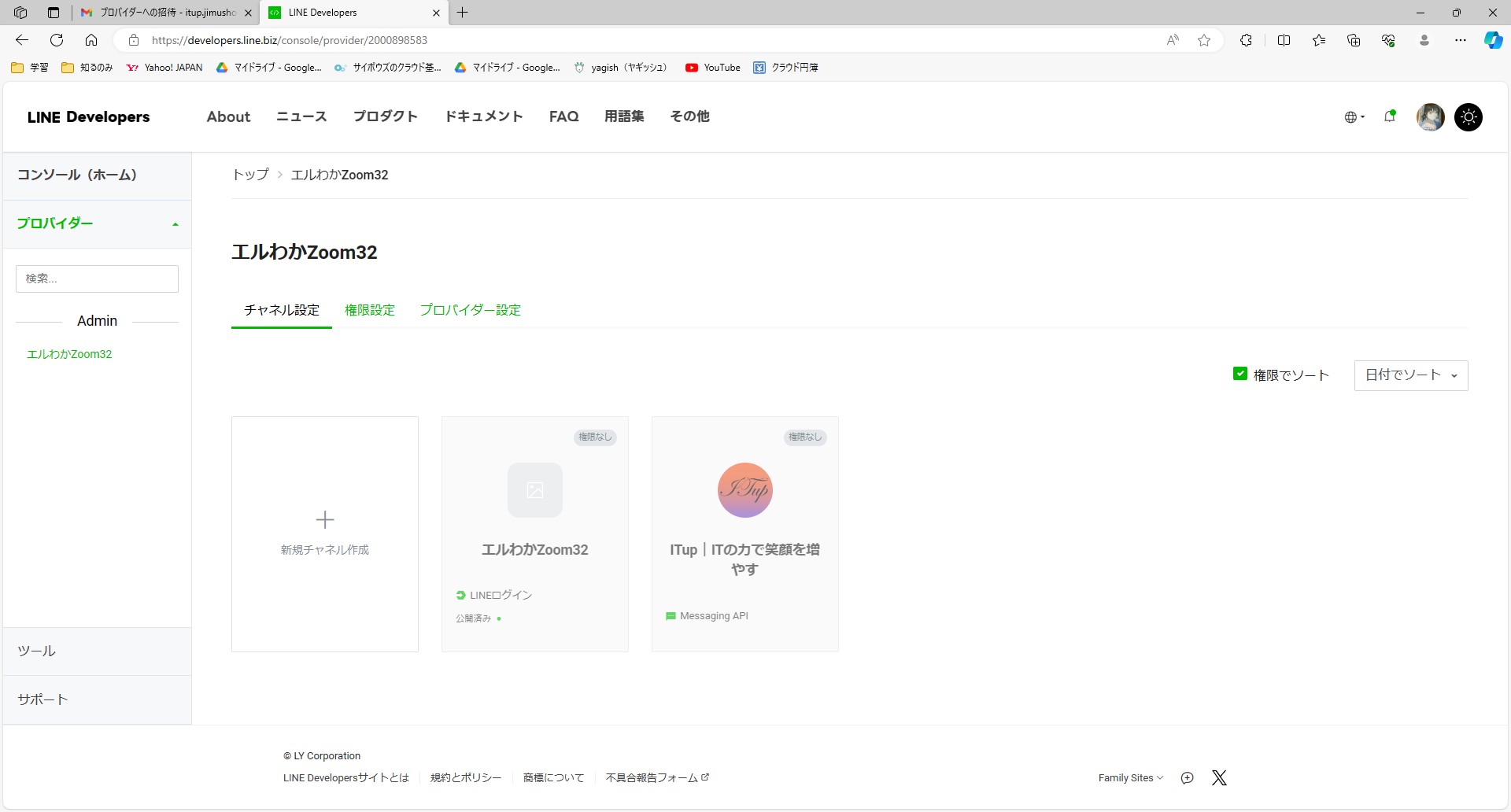Open the 用語集 menu item
The height and width of the screenshot is (812, 1511).
pos(624,116)
